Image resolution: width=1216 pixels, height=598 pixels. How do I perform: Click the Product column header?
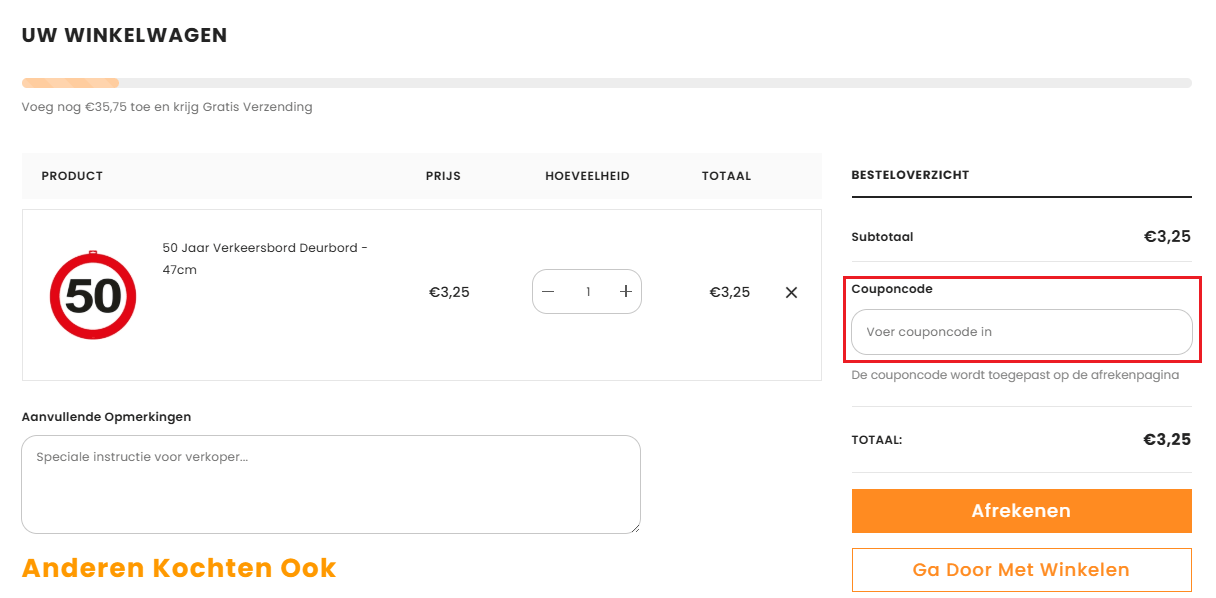point(72,176)
